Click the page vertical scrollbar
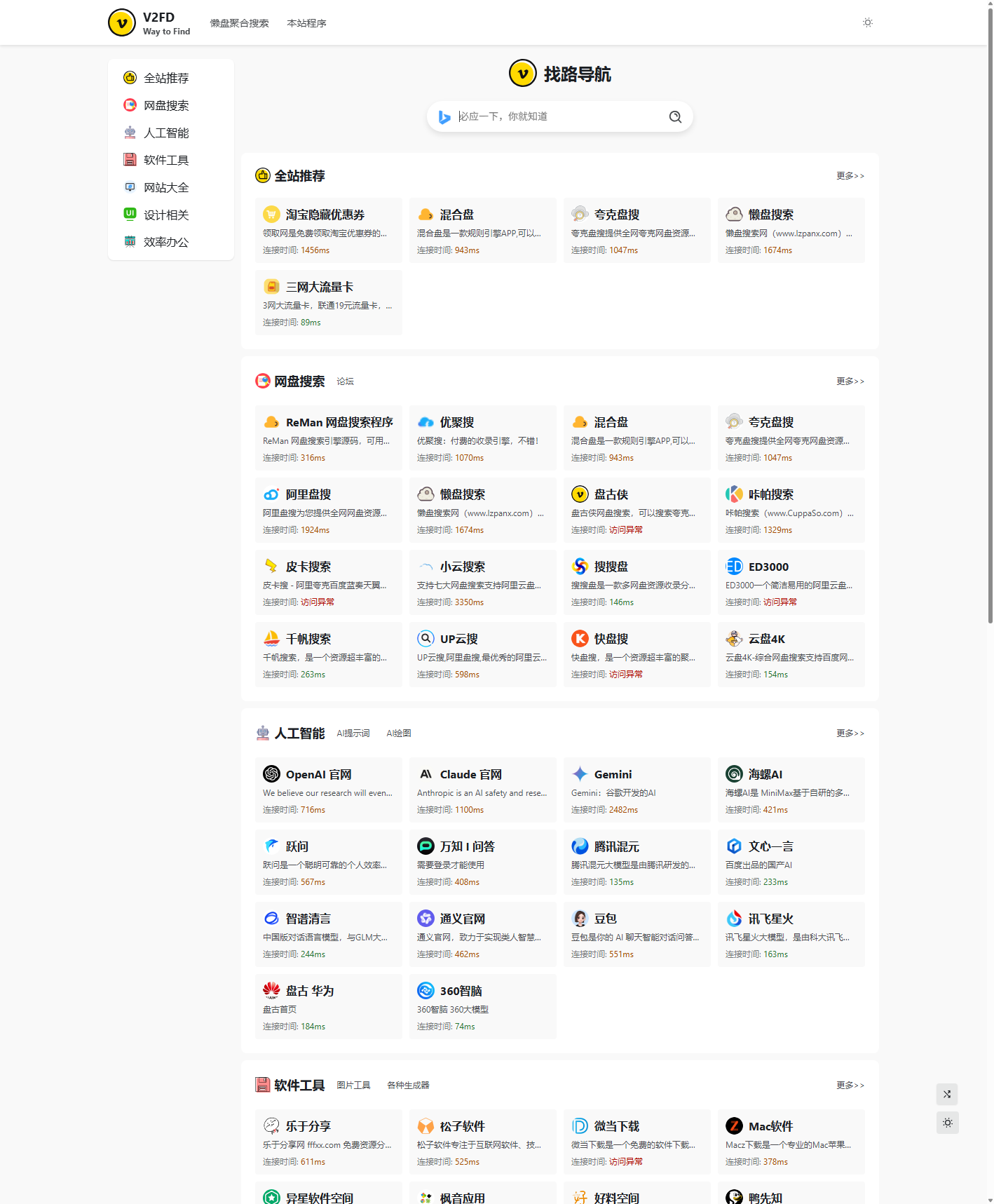 (x=990, y=316)
